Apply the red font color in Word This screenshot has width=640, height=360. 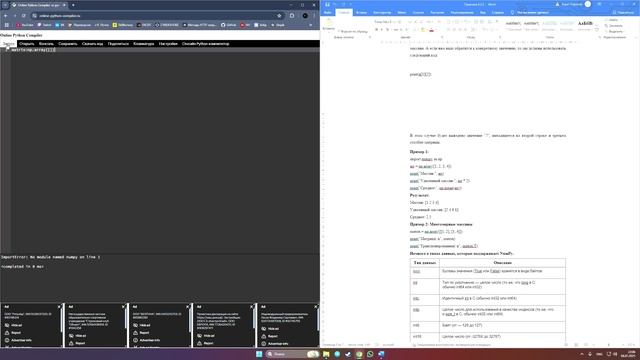pos(431,30)
